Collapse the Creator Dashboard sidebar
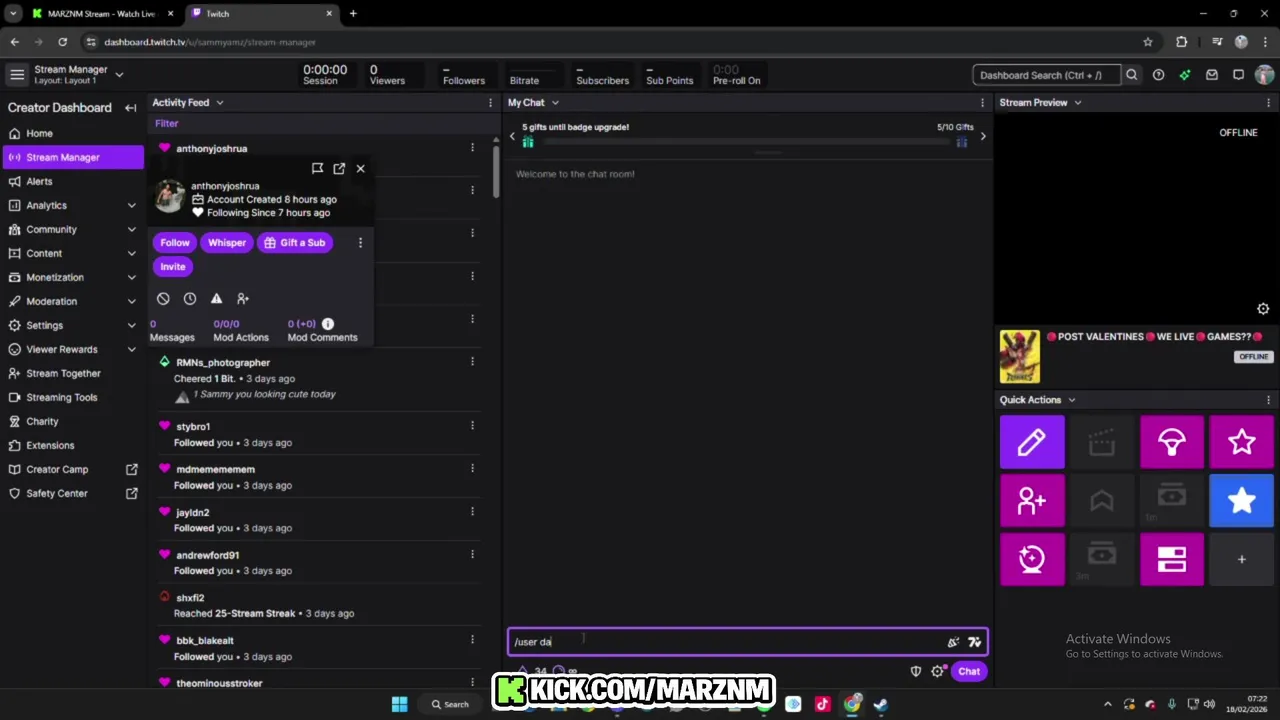Viewport: 1280px width, 720px height. (x=130, y=108)
